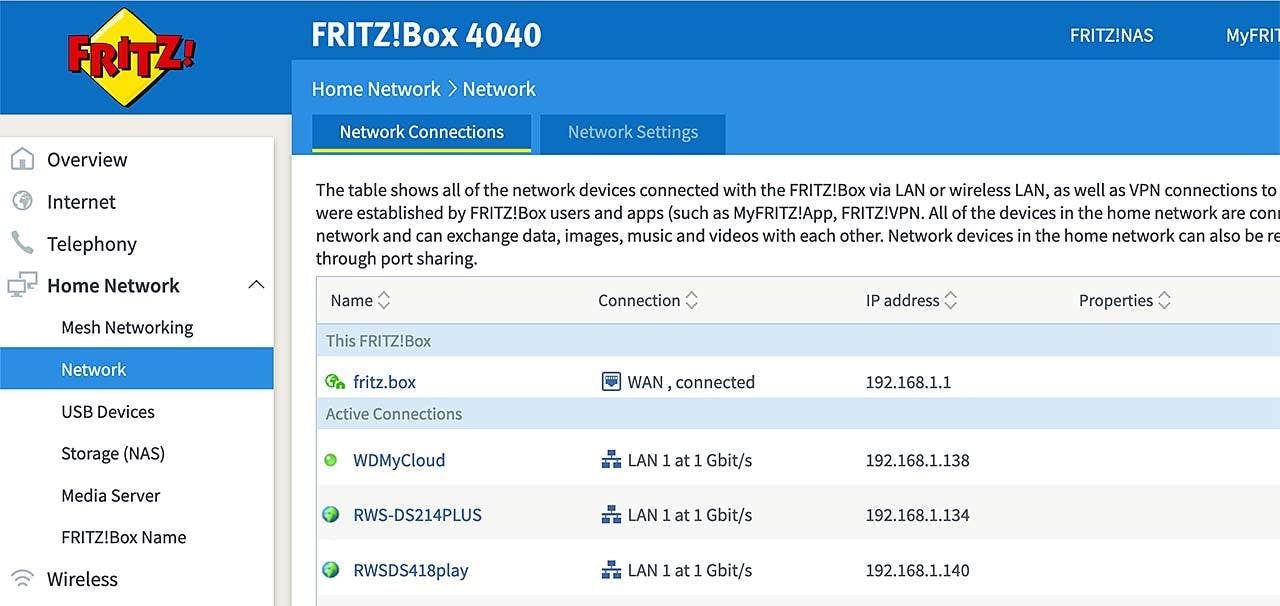Switch to the Network Settings tab
Viewport: 1280px width, 606px height.
click(x=632, y=132)
